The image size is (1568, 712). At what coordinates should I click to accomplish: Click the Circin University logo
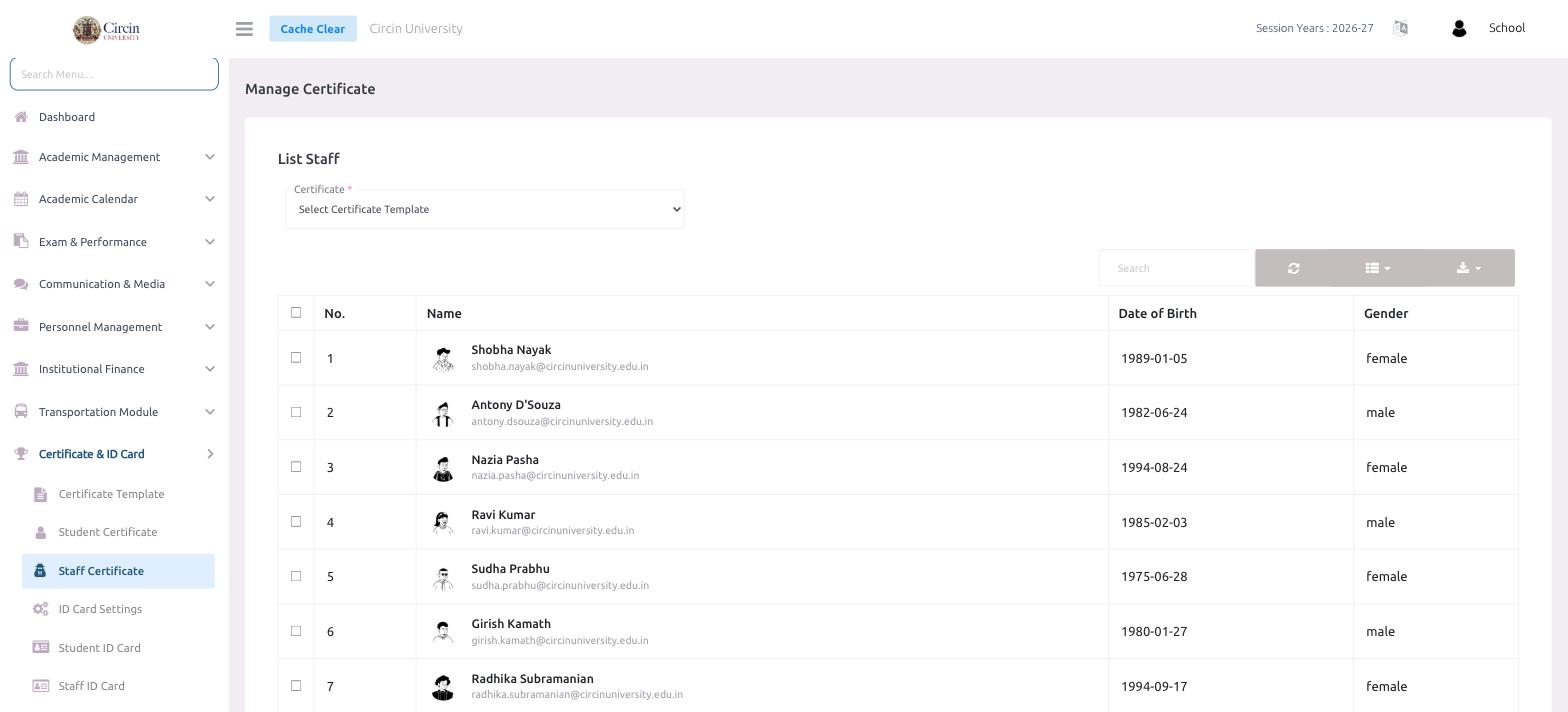106,29
